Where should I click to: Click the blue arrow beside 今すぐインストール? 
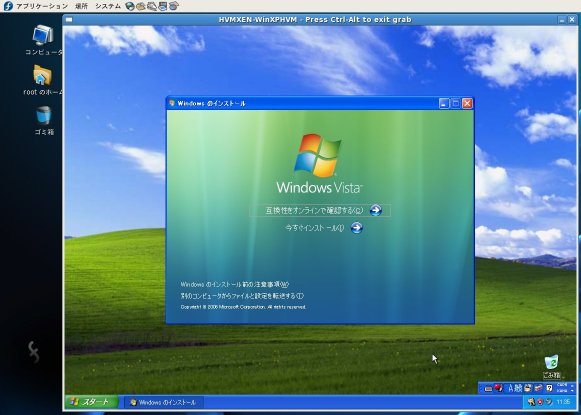tap(356, 228)
